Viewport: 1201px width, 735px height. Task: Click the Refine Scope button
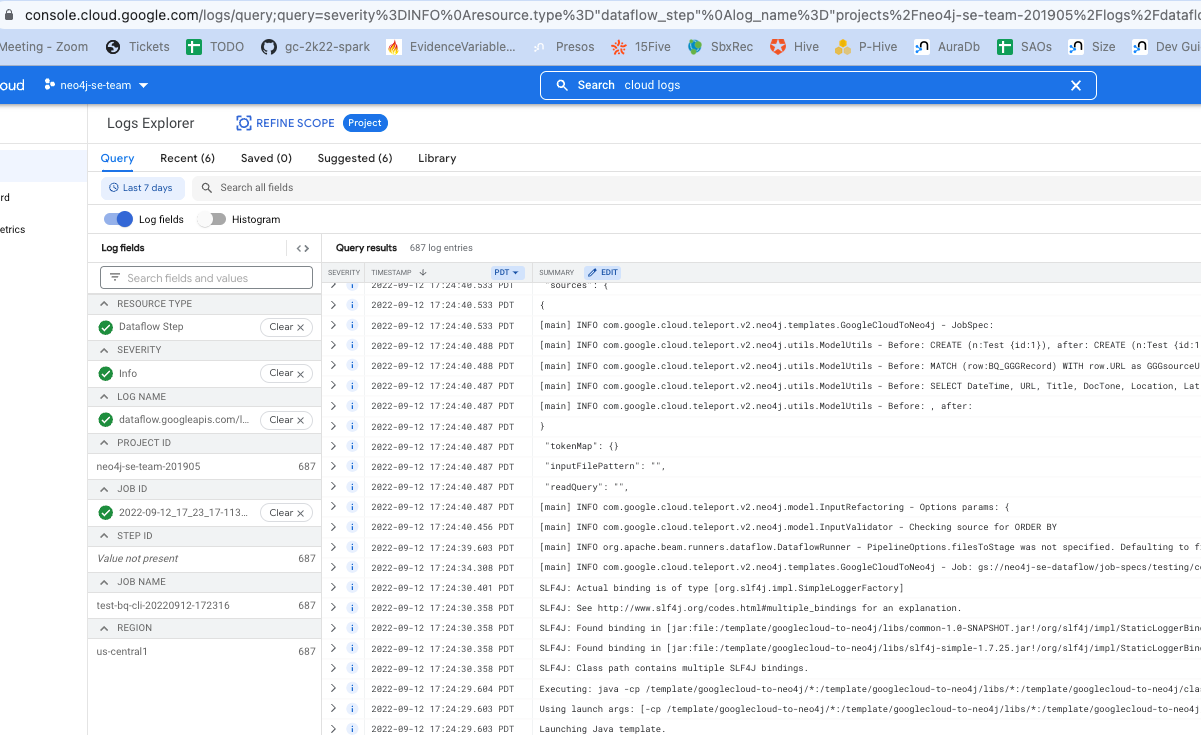pos(285,123)
